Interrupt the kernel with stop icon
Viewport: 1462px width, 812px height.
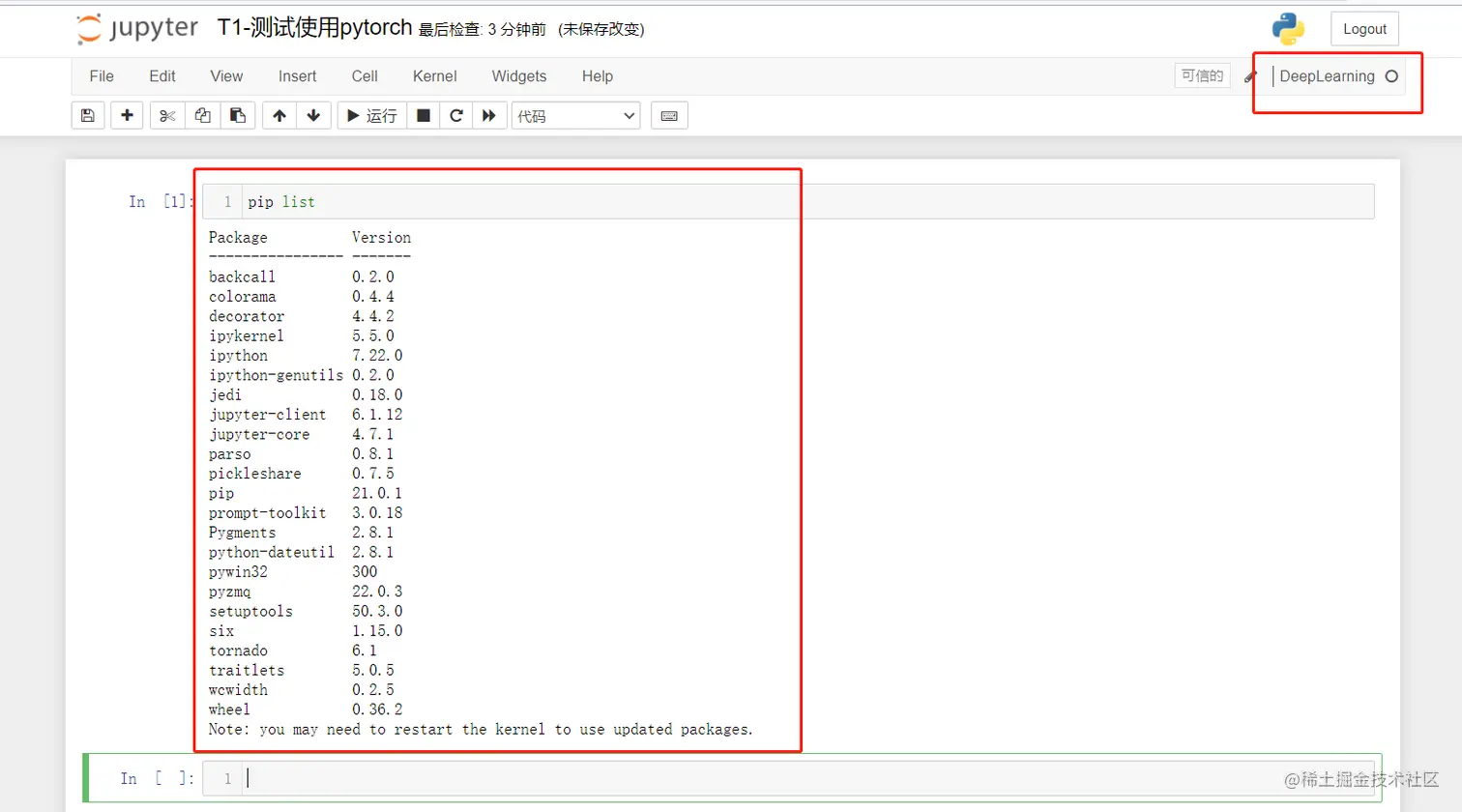point(424,116)
